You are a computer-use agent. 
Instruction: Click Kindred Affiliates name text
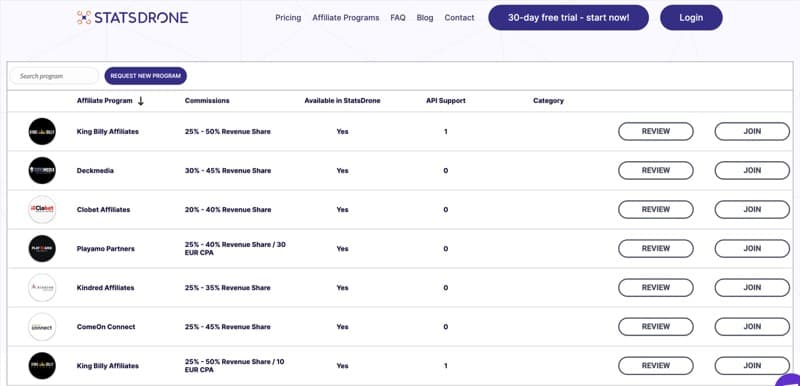pyautogui.click(x=106, y=288)
